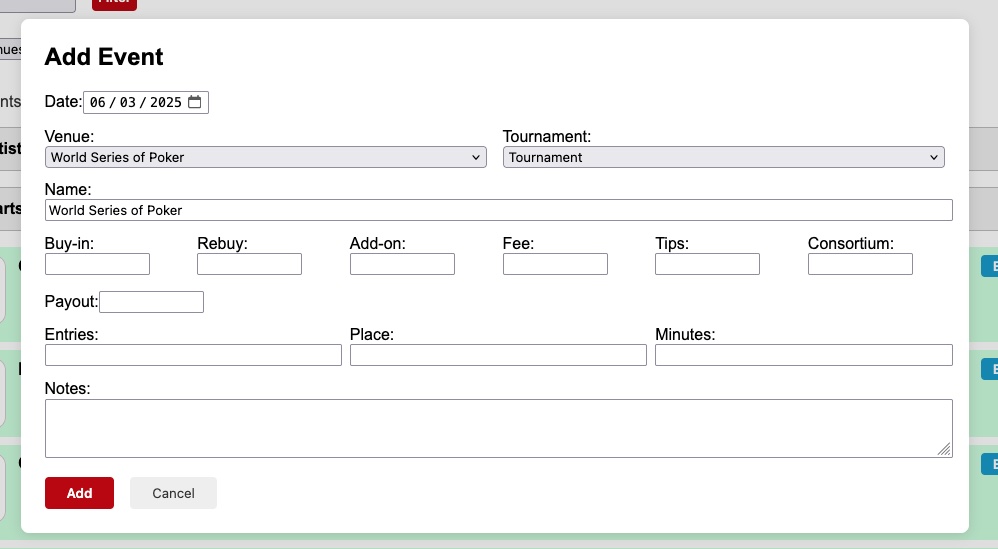
Task: Click into the Add-on field
Action: tap(402, 264)
